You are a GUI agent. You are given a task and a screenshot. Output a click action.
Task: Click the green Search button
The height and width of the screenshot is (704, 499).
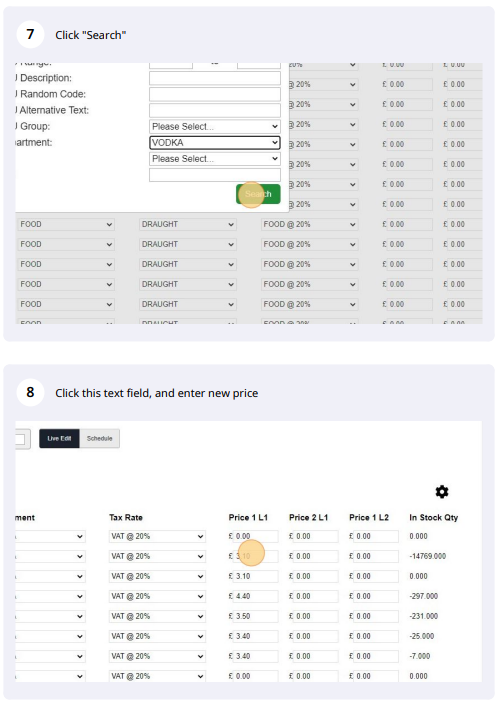258,194
